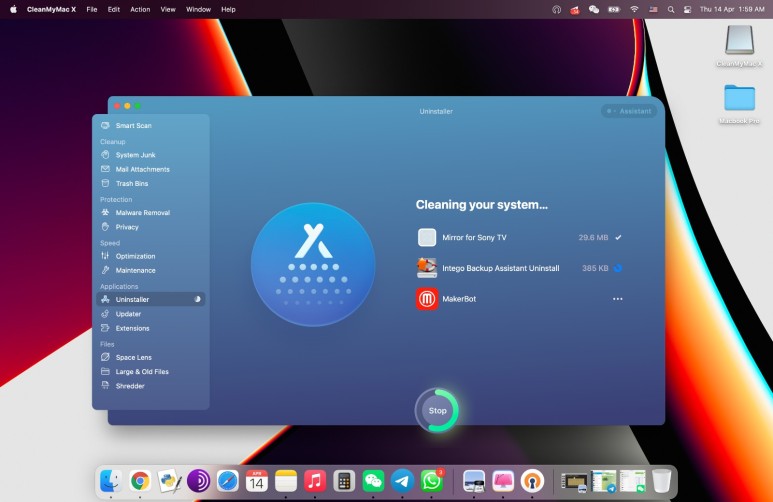Open the Apple menu
This screenshot has width=773, height=502.
point(13,9)
